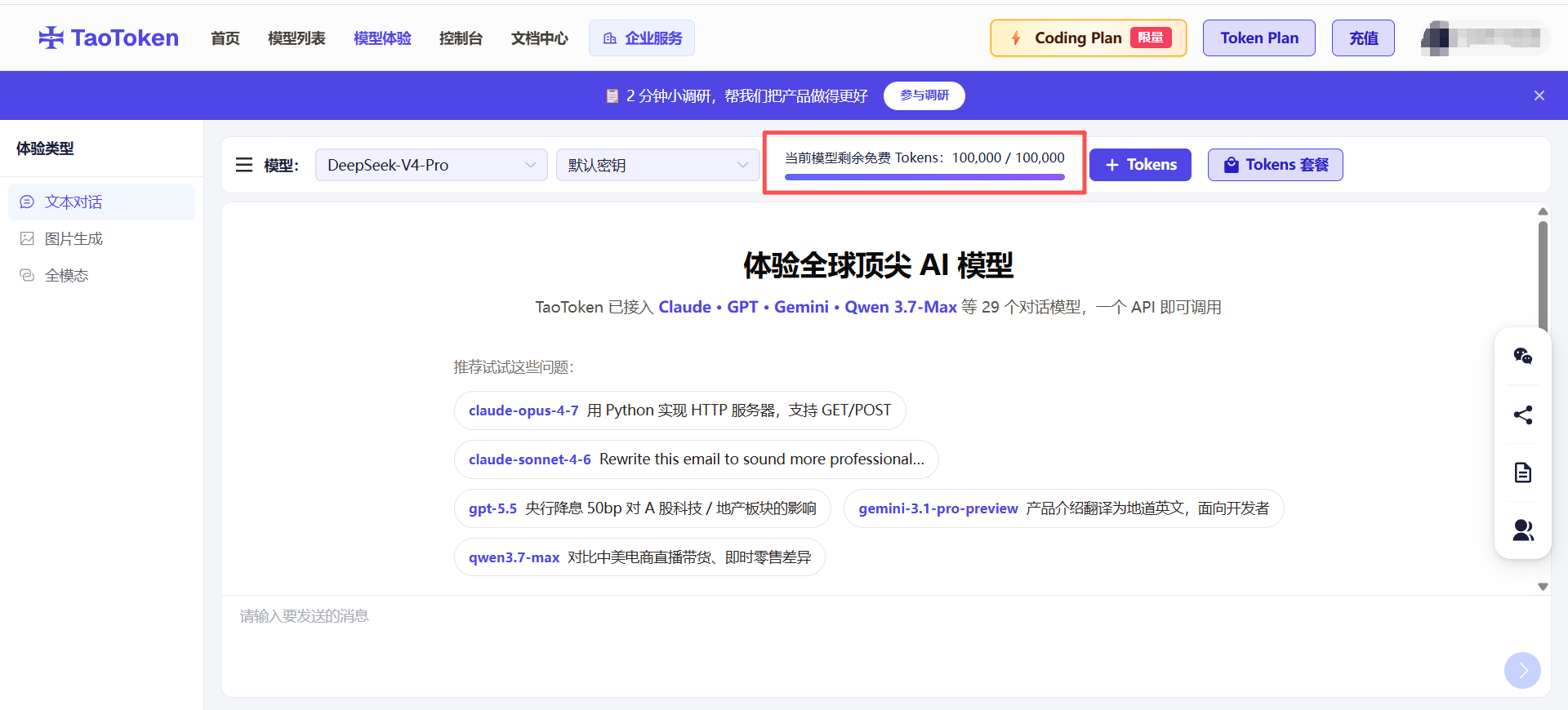Viewport: 1568px width, 710px height.
Task: Click the share icon in floating panel
Action: [1523, 415]
